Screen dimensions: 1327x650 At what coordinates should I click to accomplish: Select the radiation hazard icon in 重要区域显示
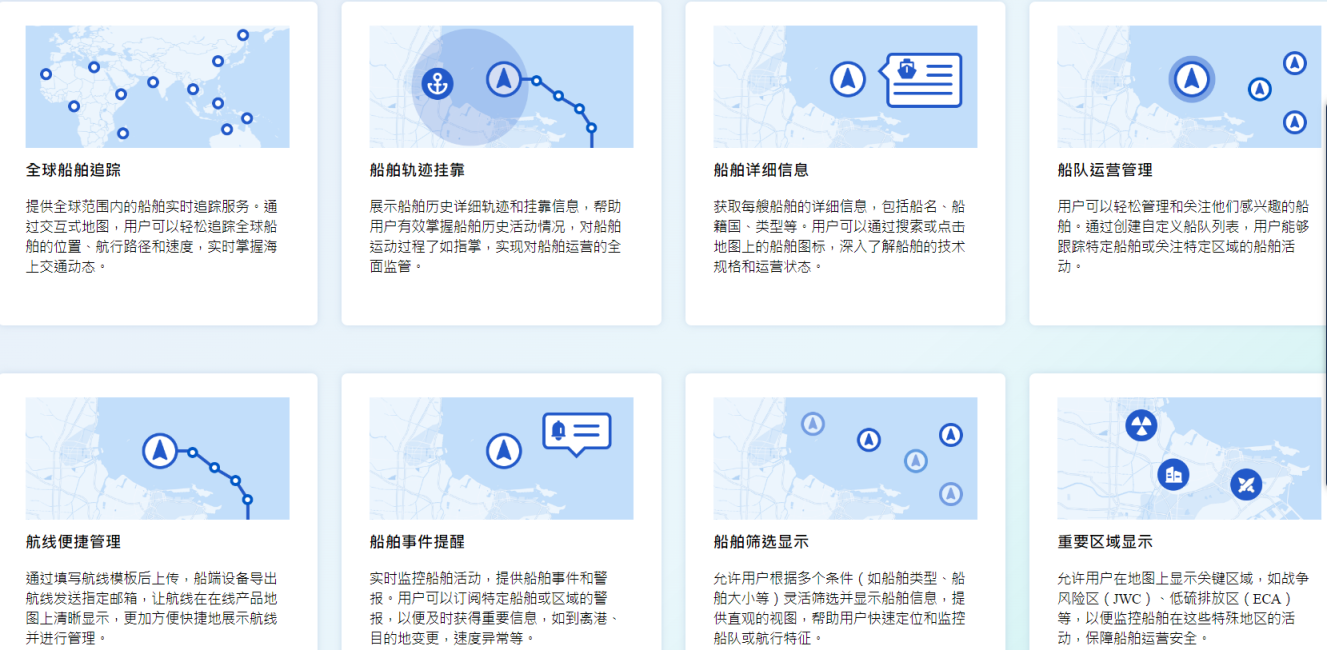tap(1141, 425)
